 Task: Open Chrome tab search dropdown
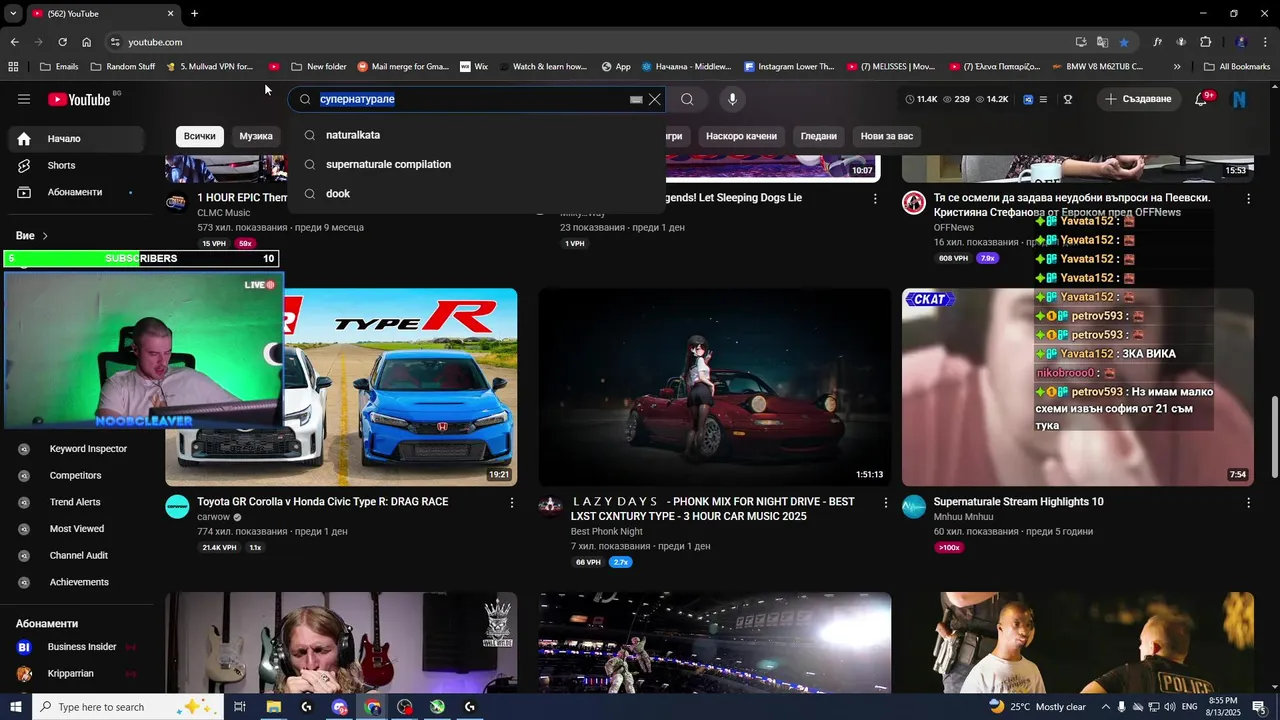(13, 14)
